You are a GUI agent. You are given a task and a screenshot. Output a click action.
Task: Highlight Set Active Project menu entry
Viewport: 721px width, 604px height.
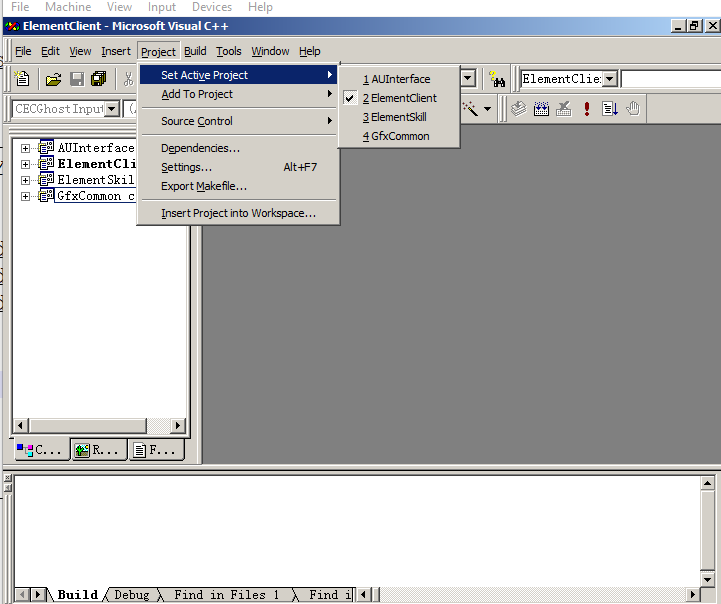238,75
